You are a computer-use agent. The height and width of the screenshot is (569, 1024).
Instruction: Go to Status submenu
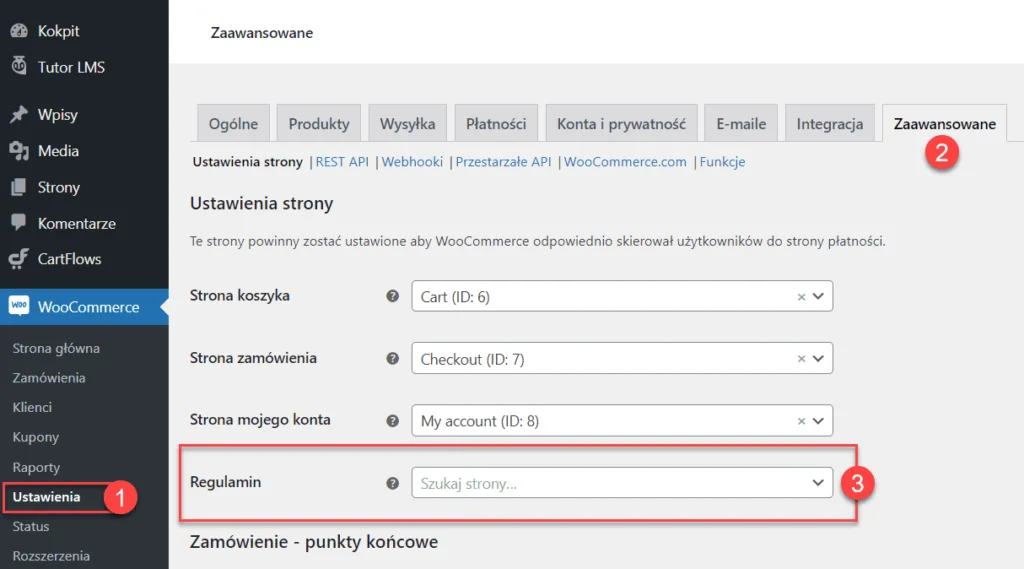tap(31, 526)
